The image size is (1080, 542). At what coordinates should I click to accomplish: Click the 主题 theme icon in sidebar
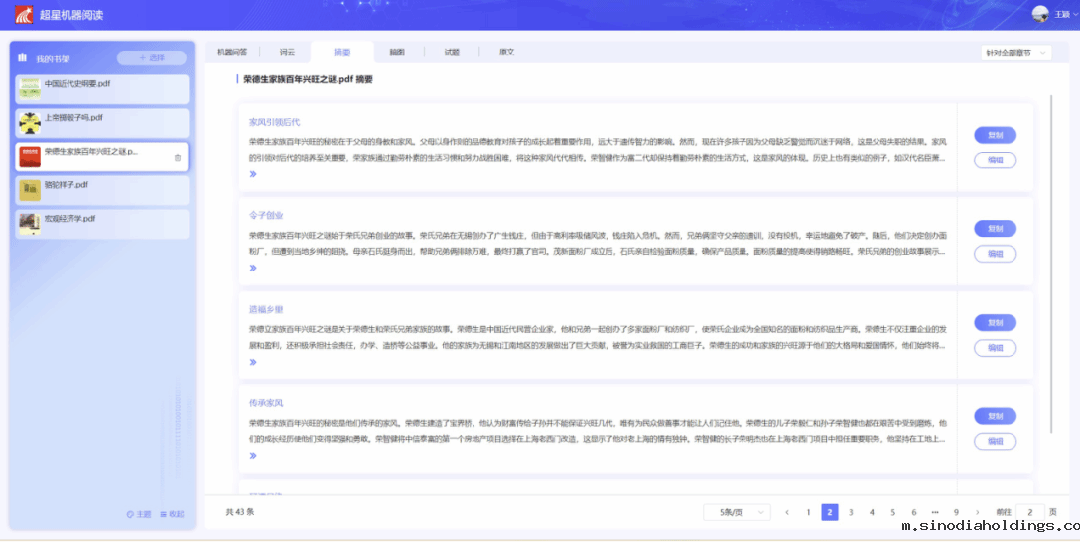click(x=130, y=514)
